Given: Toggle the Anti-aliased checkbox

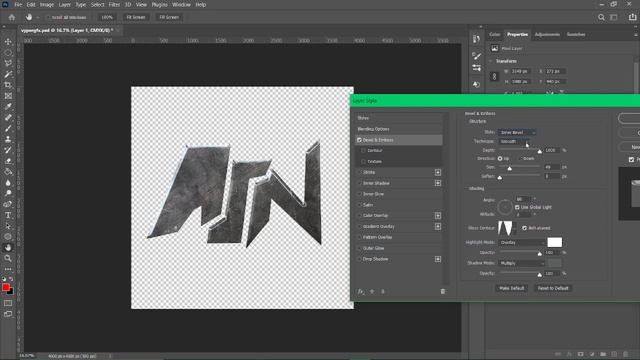Looking at the screenshot, I should pyautogui.click(x=524, y=228).
